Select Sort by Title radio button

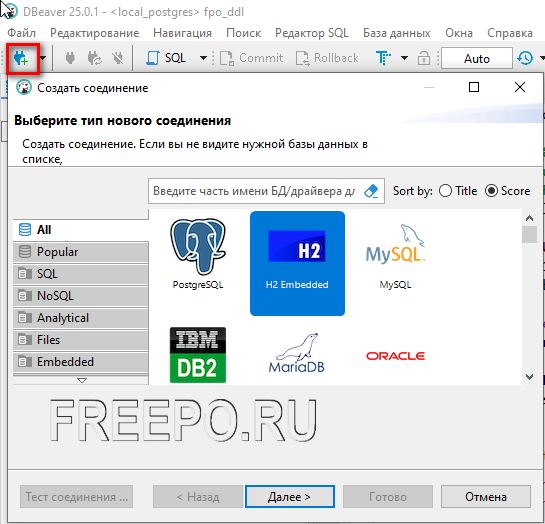[x=445, y=191]
